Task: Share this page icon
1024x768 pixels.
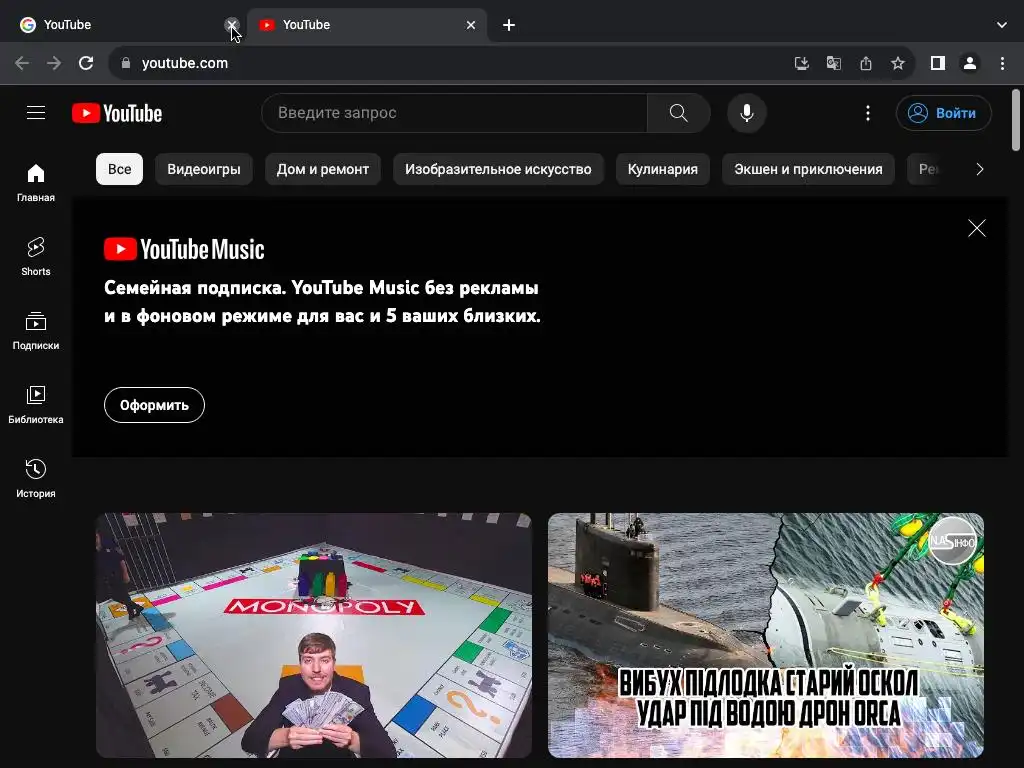Action: click(866, 63)
